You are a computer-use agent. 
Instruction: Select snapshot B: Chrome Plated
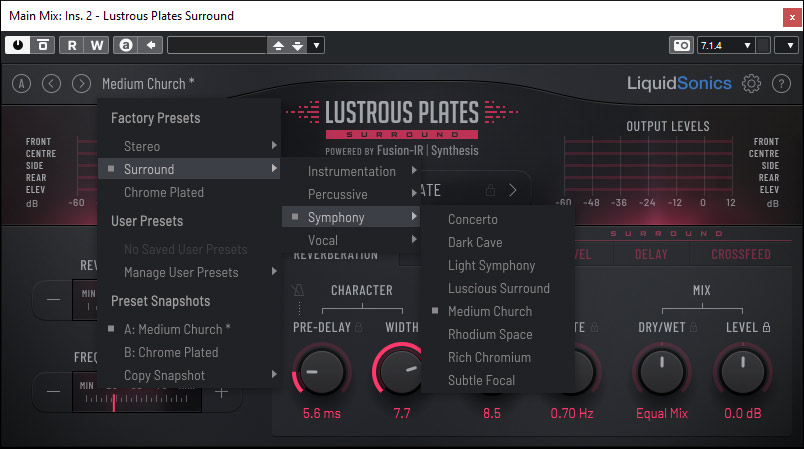coord(189,352)
